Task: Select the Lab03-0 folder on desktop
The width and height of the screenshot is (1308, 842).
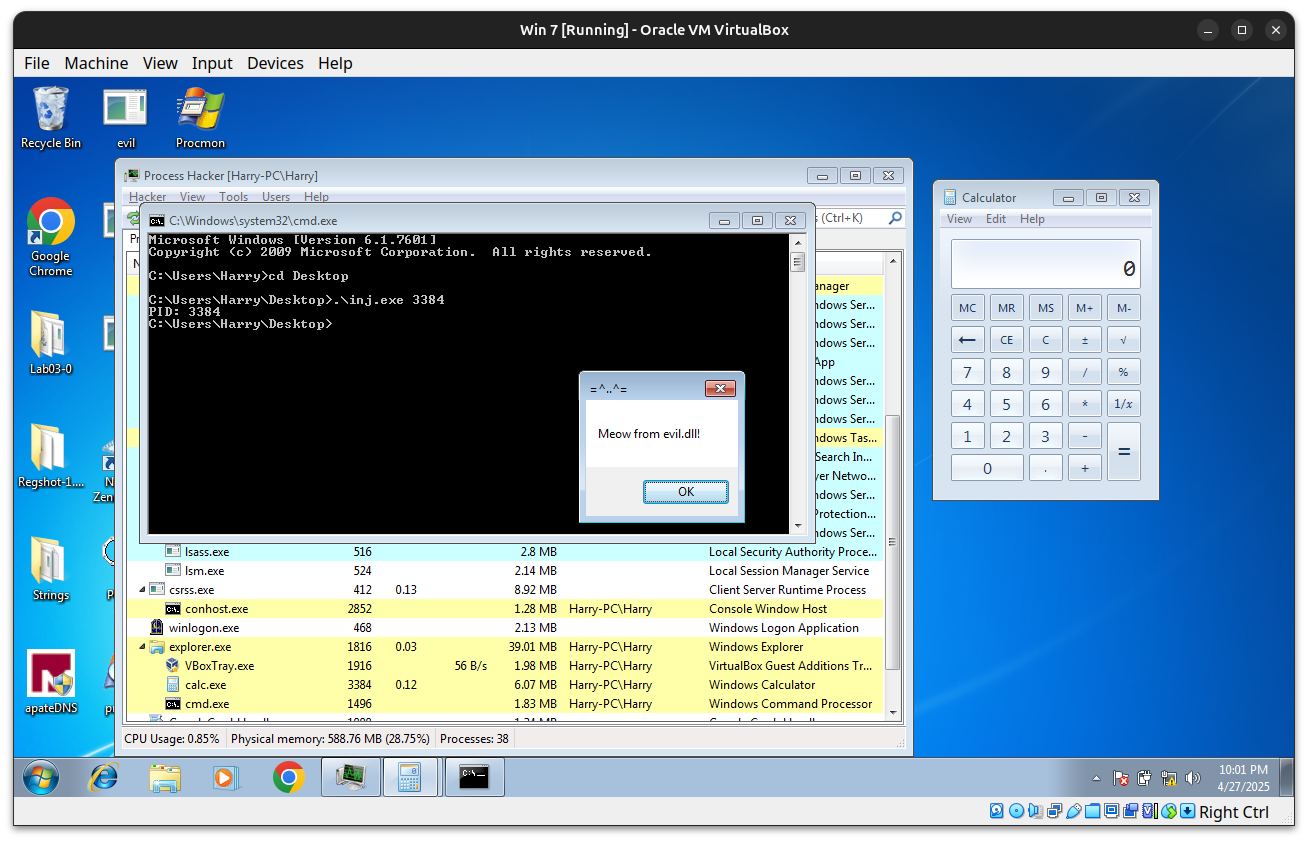Action: 50,342
